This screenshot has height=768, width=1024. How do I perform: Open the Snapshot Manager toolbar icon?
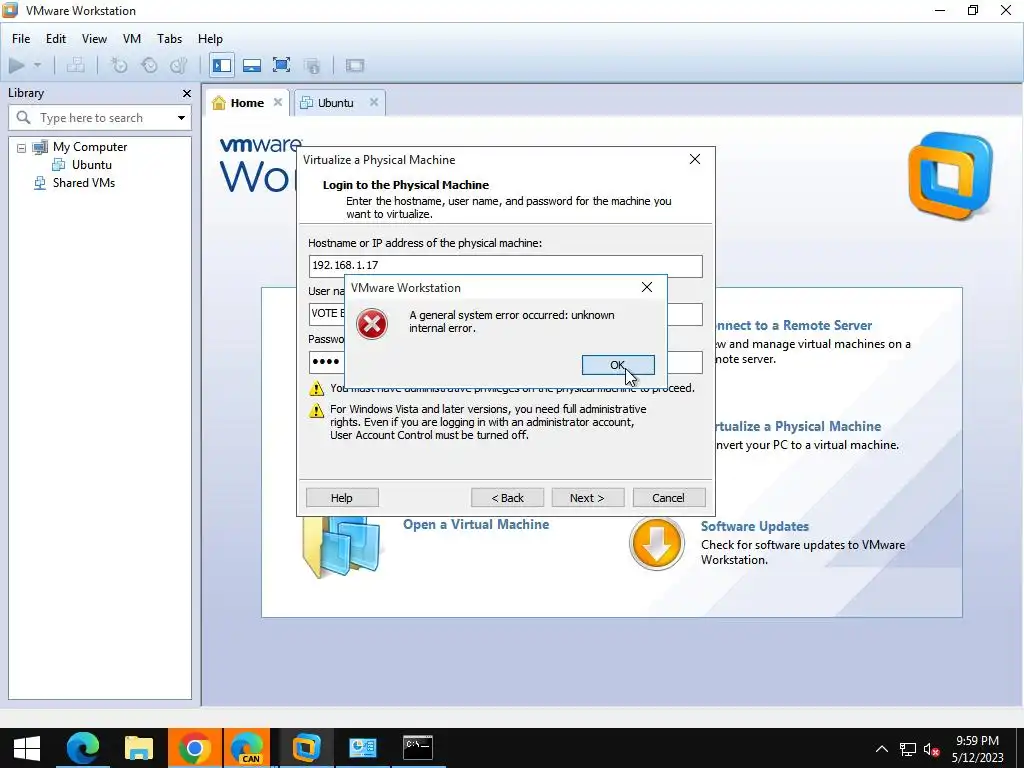(x=178, y=65)
